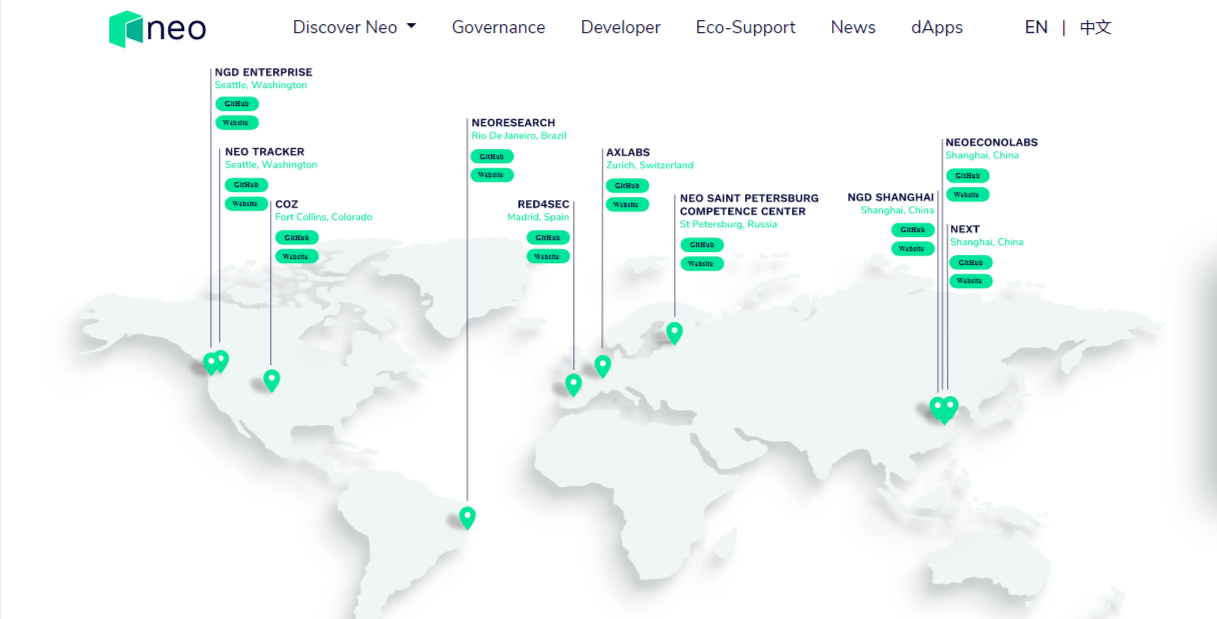
Task: Go to the Governance page
Action: 498,27
